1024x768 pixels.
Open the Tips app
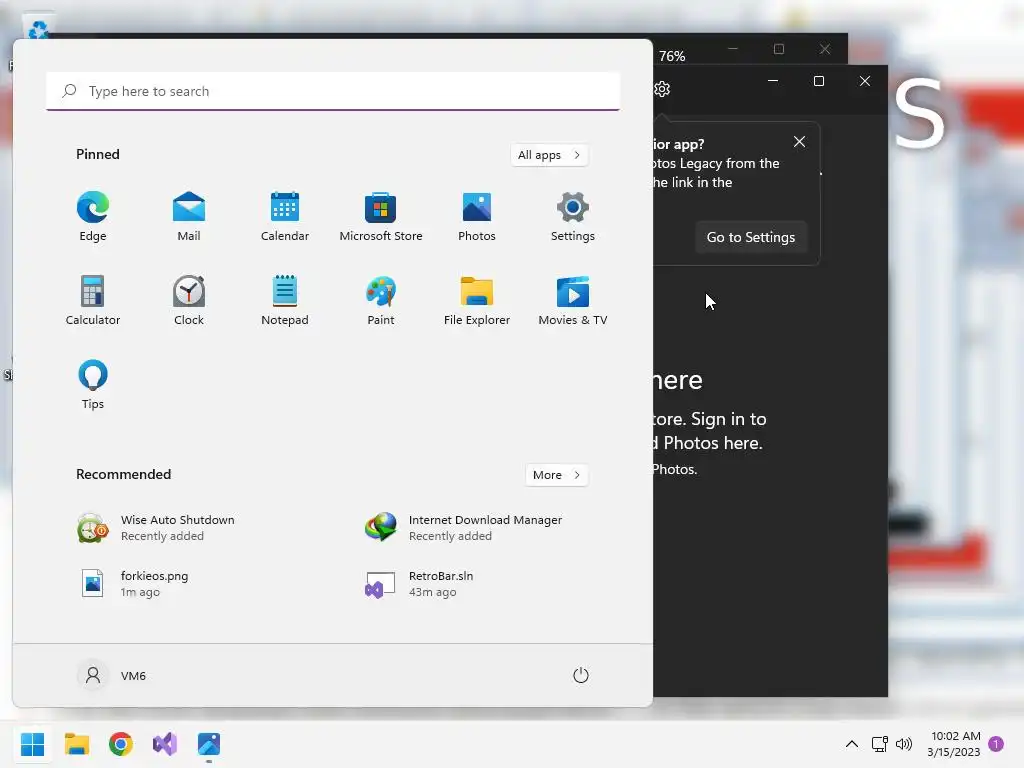coord(93,385)
